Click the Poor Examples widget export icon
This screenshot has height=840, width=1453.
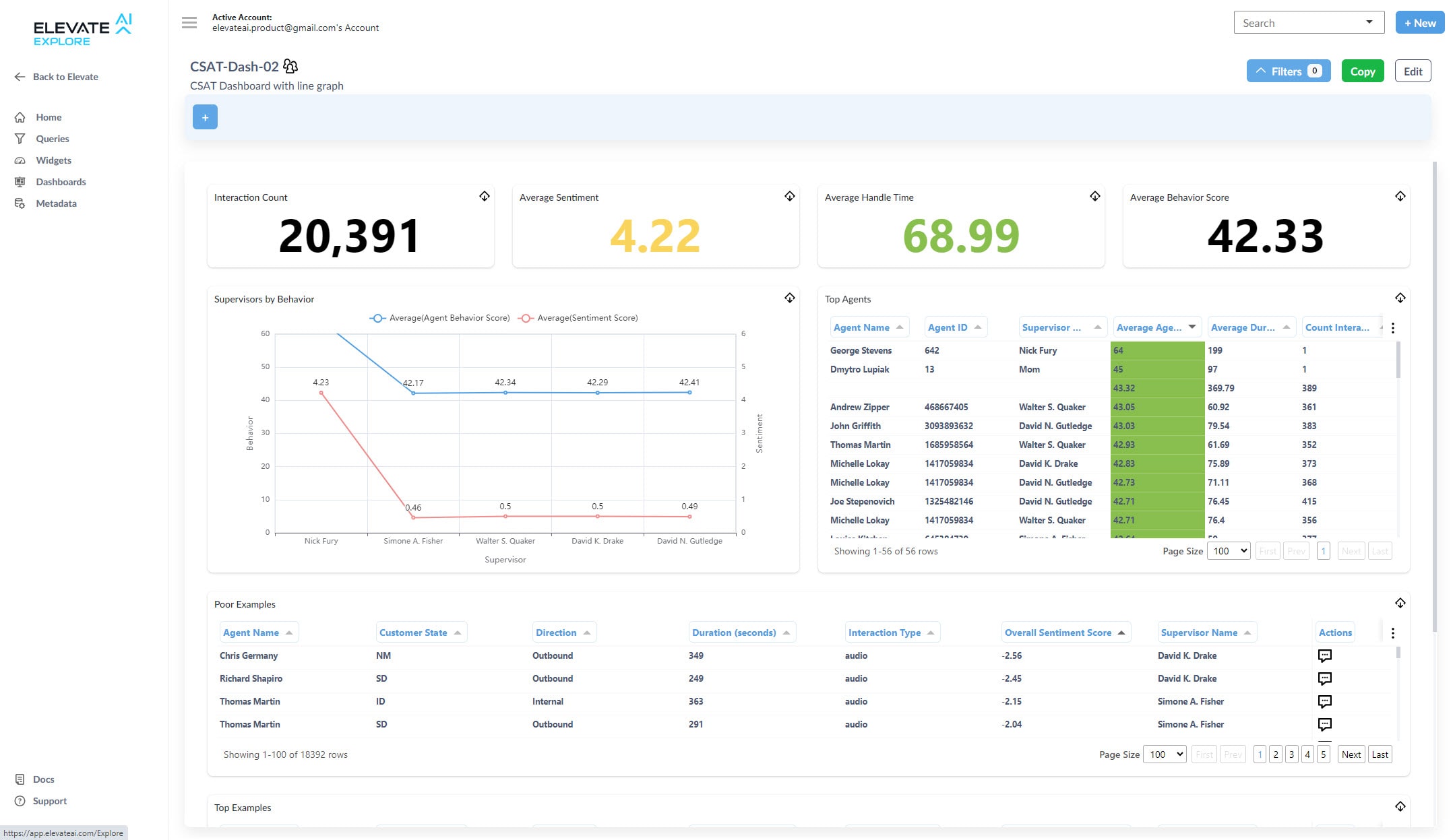tap(1400, 603)
